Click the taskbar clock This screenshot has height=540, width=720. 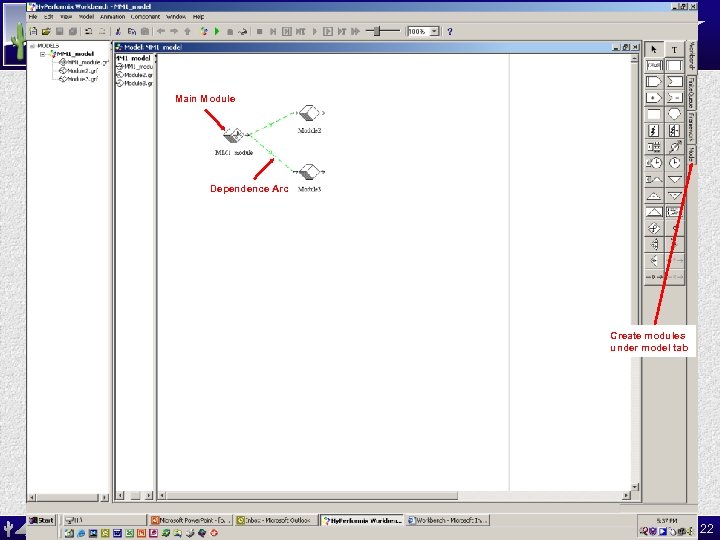pos(666,521)
